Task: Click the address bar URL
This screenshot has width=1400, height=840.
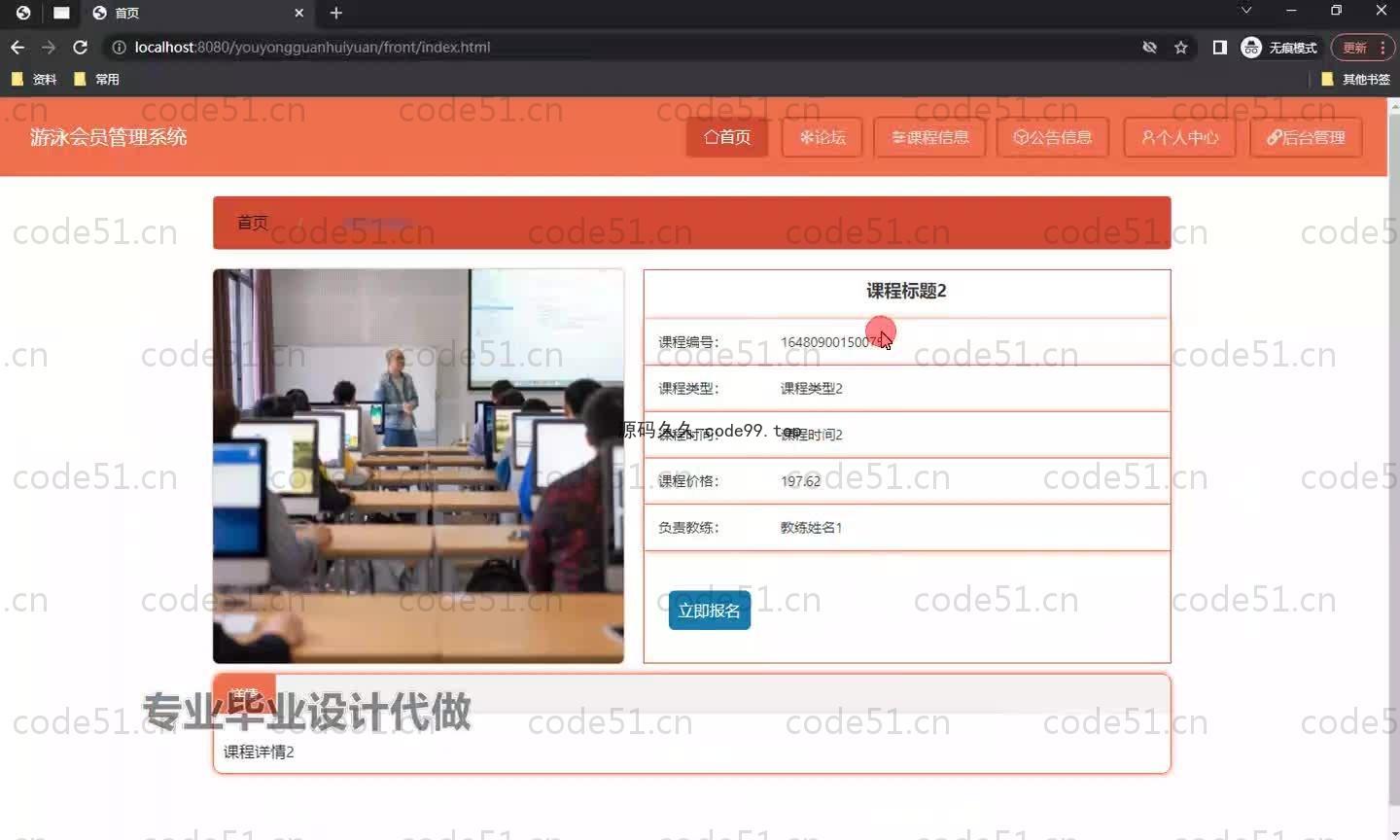Action: click(x=312, y=47)
